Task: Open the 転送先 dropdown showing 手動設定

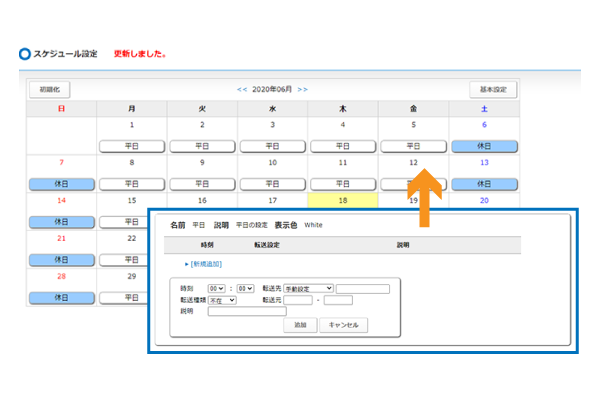Action: [x=308, y=288]
